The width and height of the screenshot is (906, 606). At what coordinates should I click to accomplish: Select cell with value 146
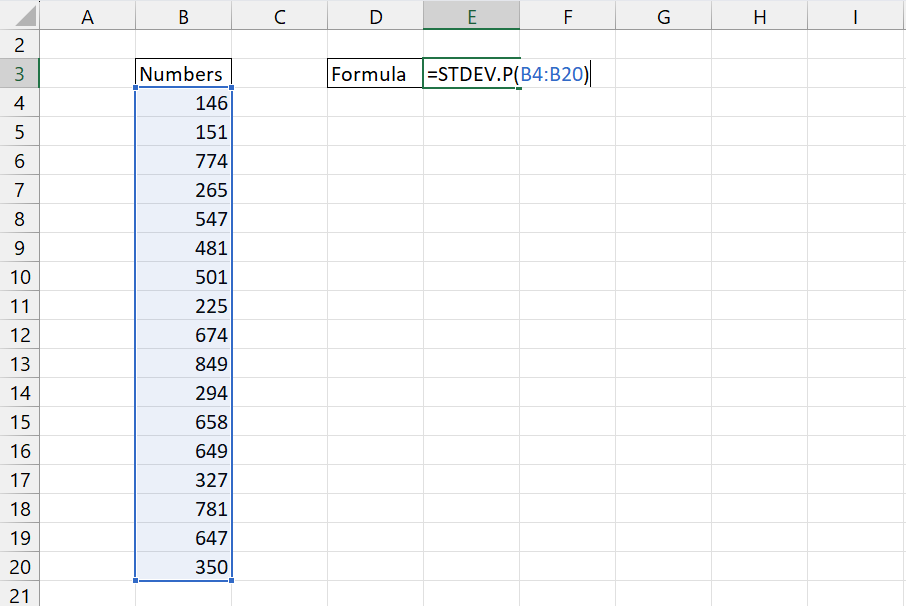coord(183,103)
